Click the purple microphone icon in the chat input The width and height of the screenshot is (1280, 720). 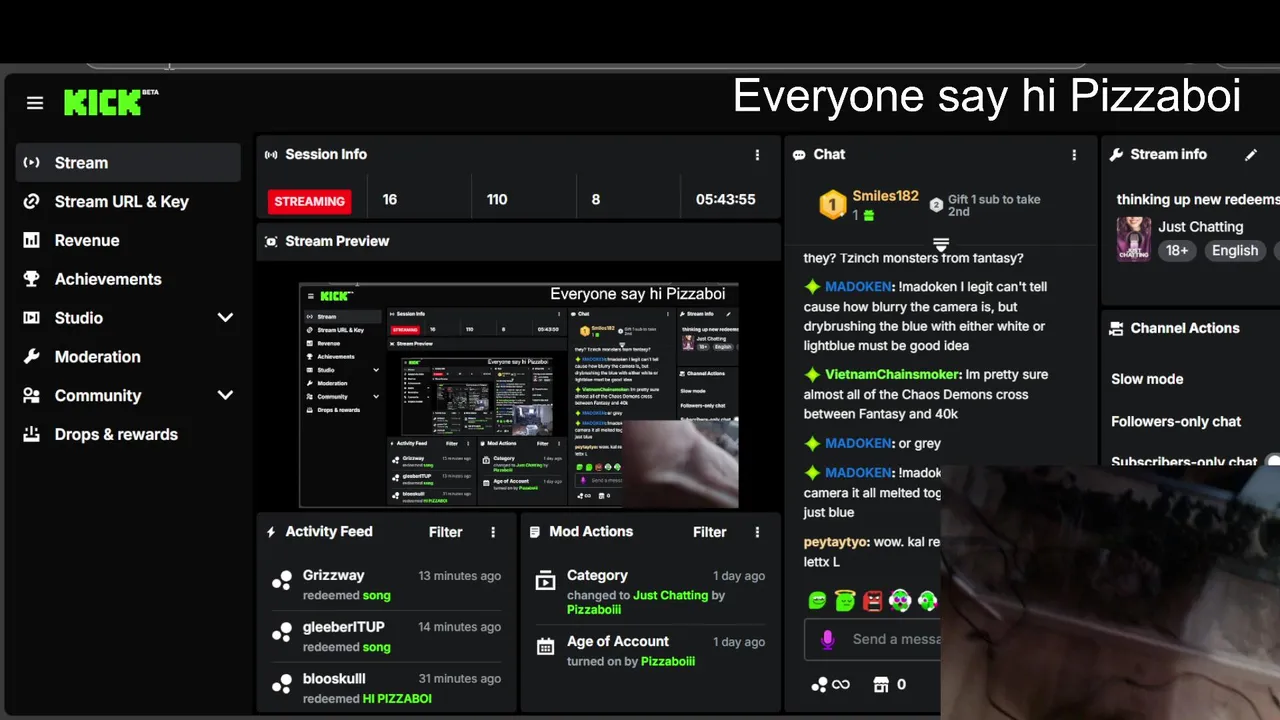coord(827,640)
